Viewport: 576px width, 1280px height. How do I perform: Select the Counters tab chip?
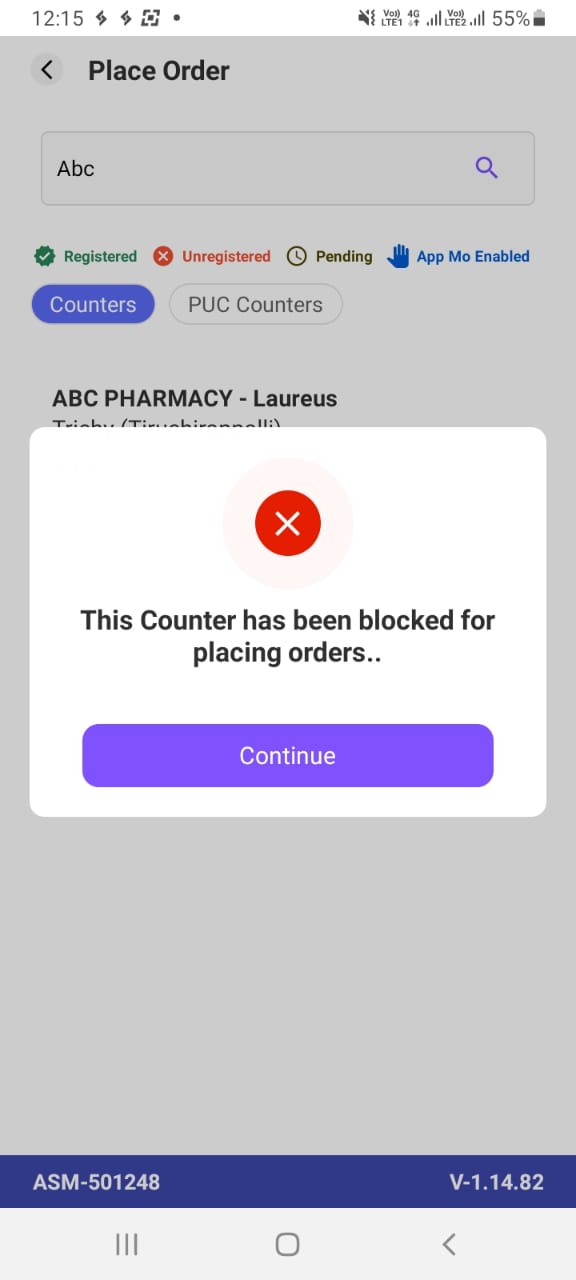tap(93, 305)
